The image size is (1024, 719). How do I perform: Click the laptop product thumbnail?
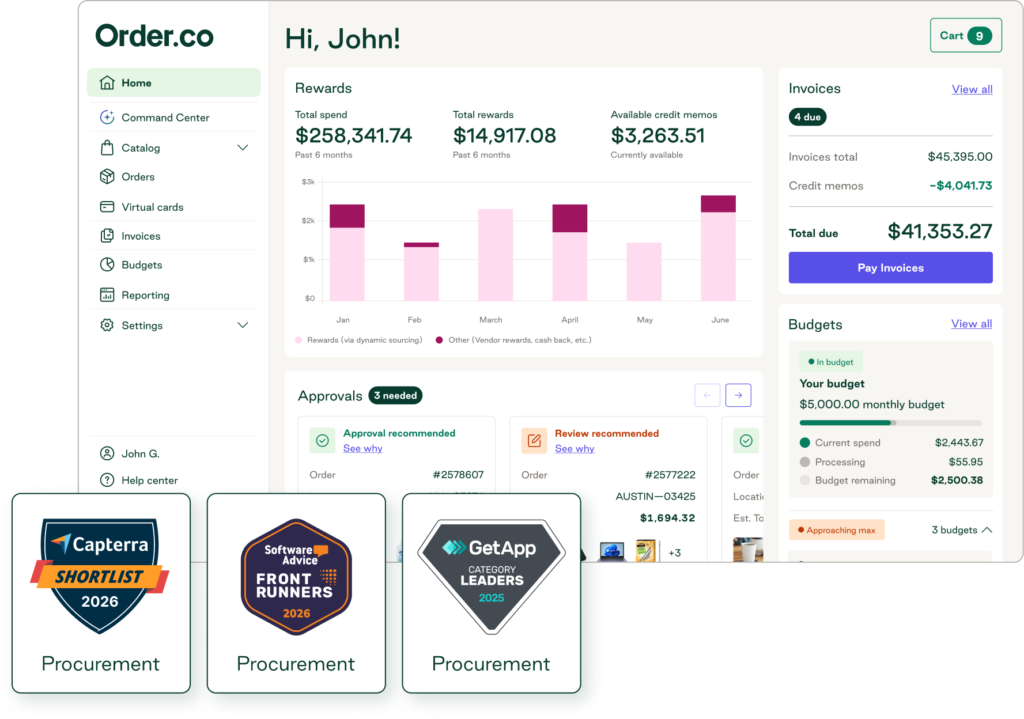point(612,551)
